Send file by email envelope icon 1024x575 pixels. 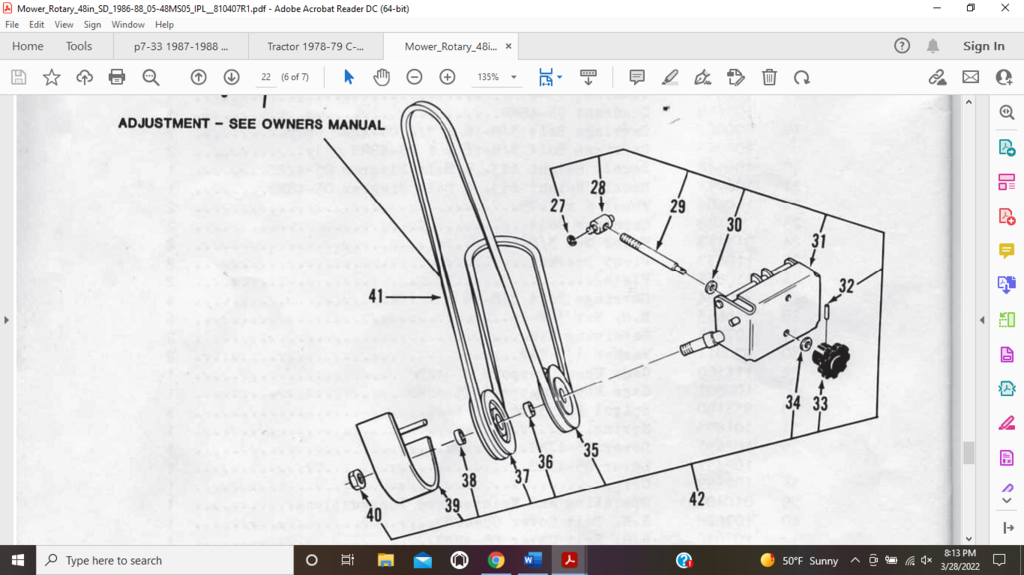970,77
